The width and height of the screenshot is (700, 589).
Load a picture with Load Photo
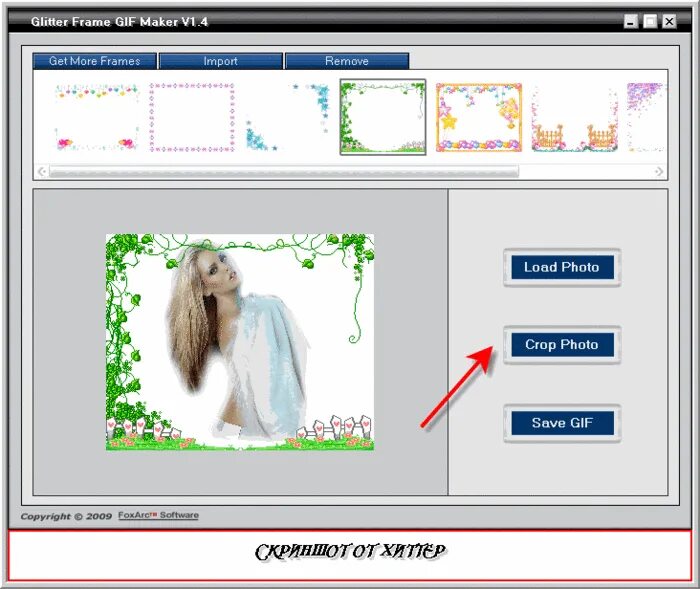coord(562,267)
